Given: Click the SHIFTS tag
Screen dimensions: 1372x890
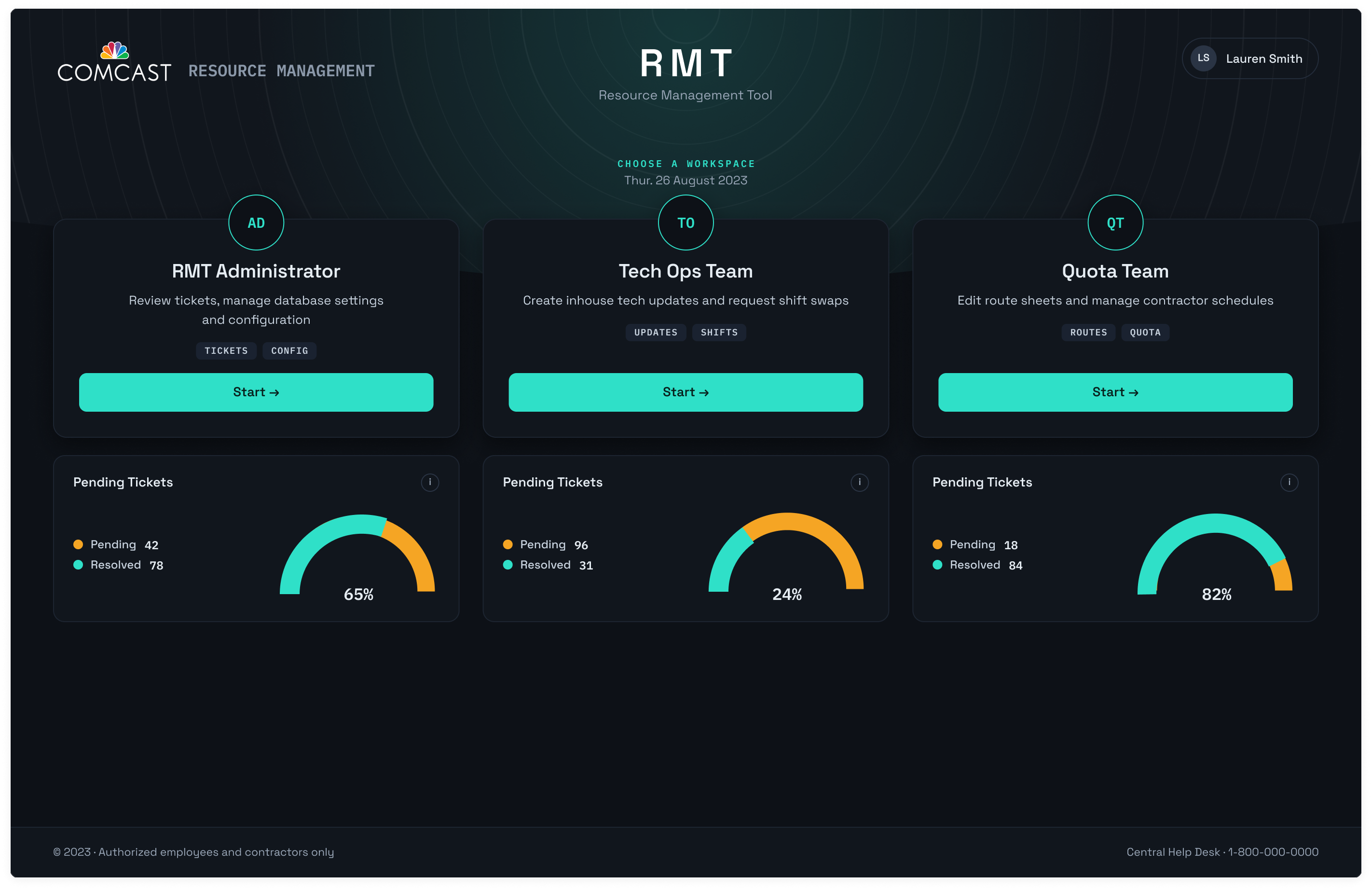Looking at the screenshot, I should click(719, 332).
